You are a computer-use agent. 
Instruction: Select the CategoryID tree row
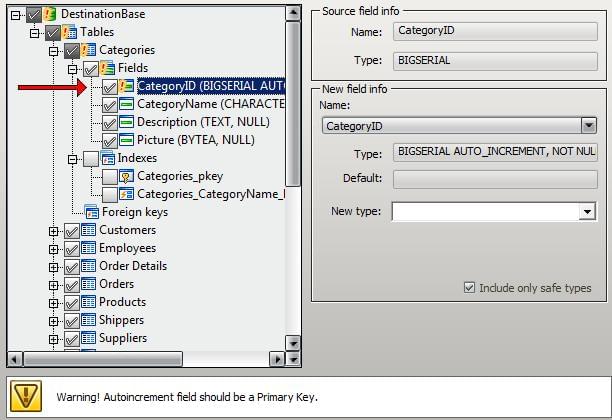tap(211, 86)
